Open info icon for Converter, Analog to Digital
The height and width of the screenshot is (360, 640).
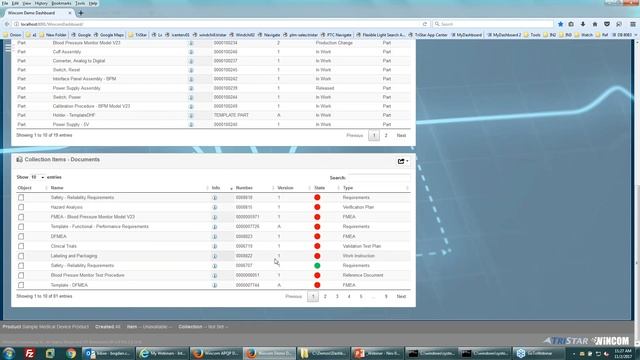click(191, 61)
